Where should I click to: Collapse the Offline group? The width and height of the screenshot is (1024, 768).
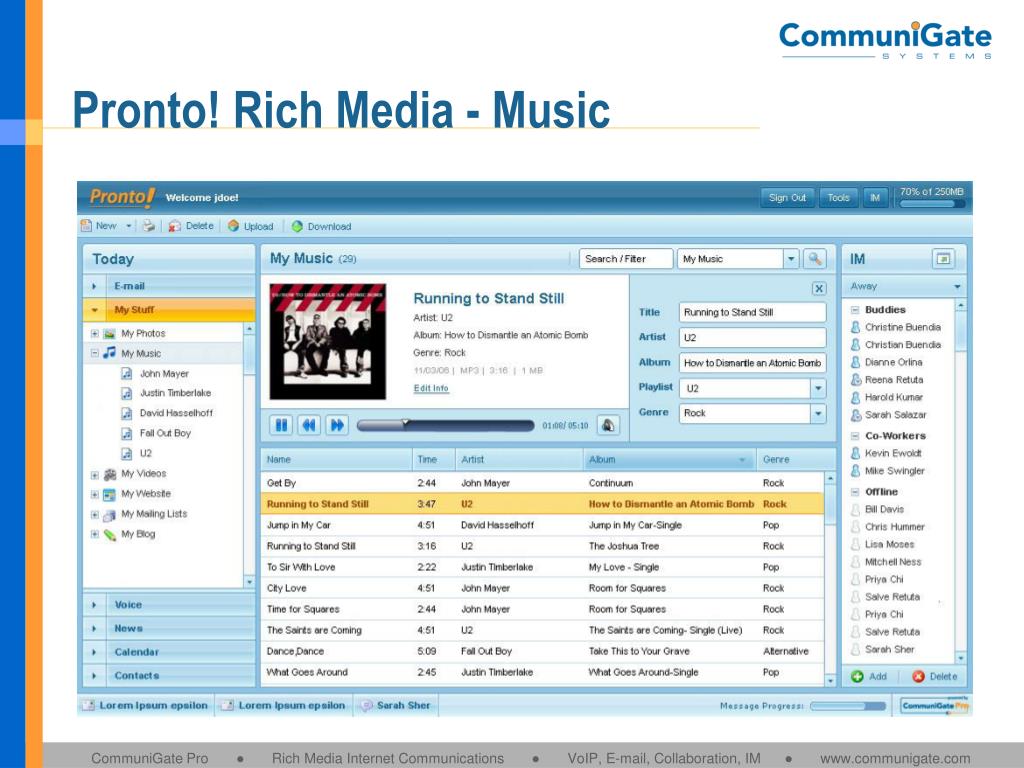point(855,492)
